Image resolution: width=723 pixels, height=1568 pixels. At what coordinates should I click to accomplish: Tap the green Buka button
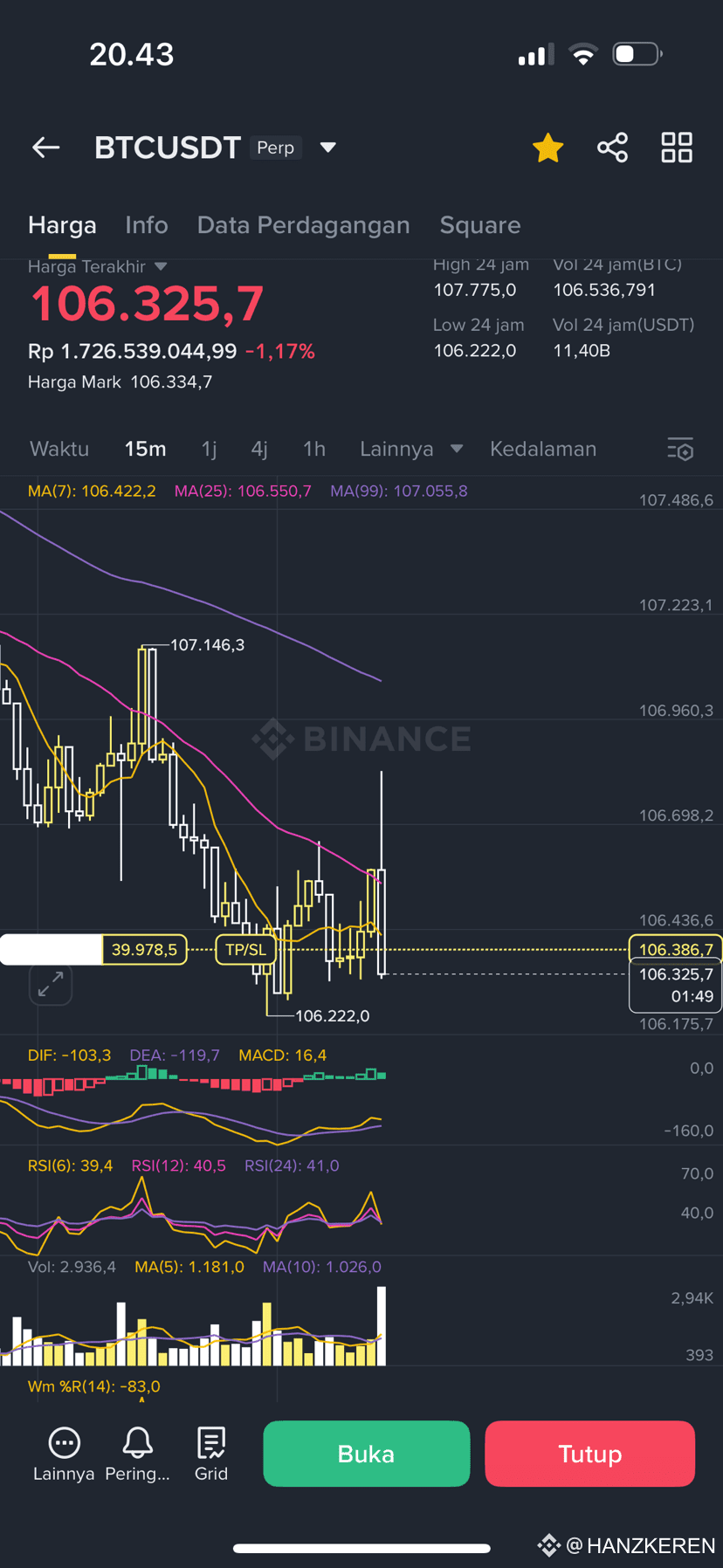(367, 1454)
